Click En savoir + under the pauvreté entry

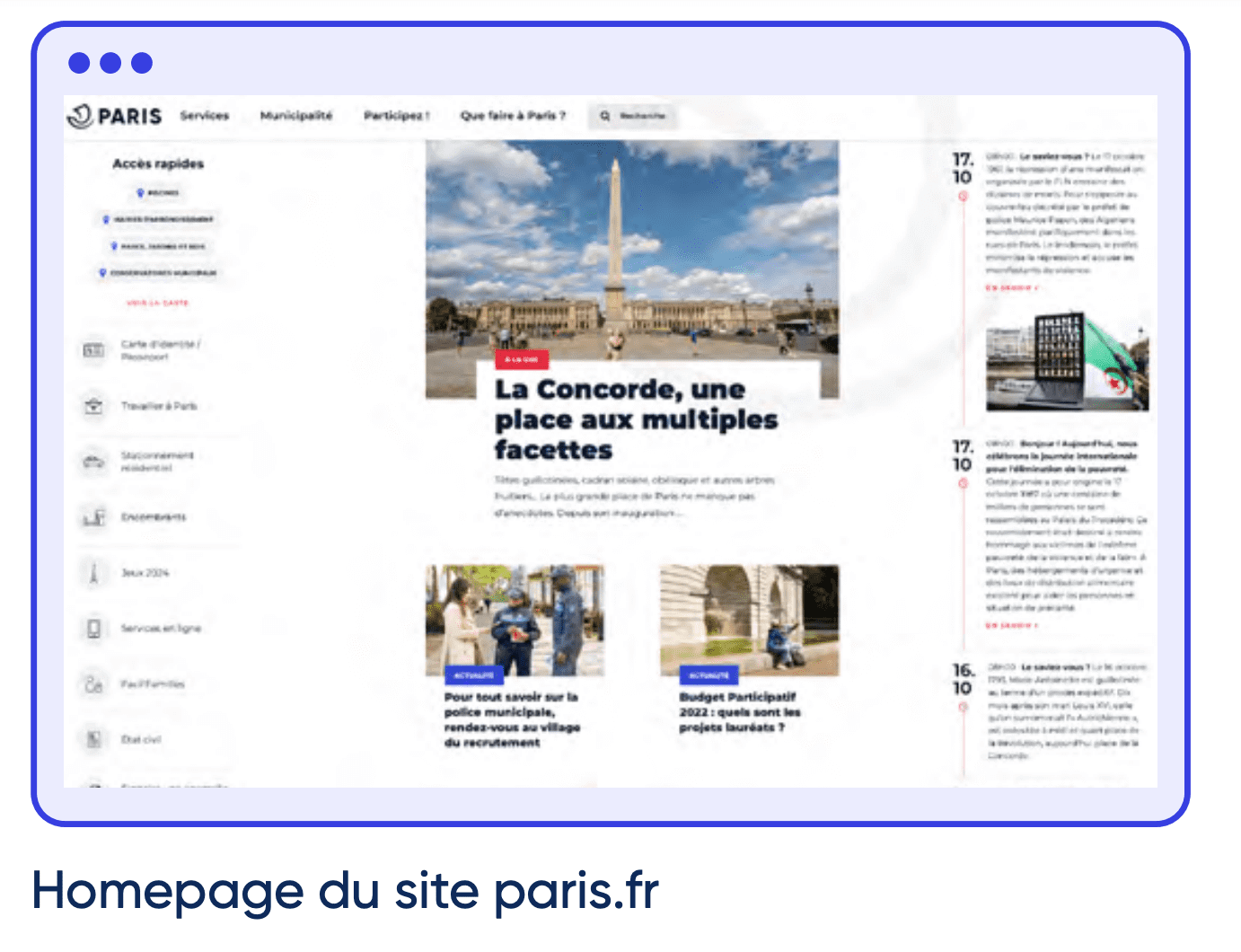1012,625
